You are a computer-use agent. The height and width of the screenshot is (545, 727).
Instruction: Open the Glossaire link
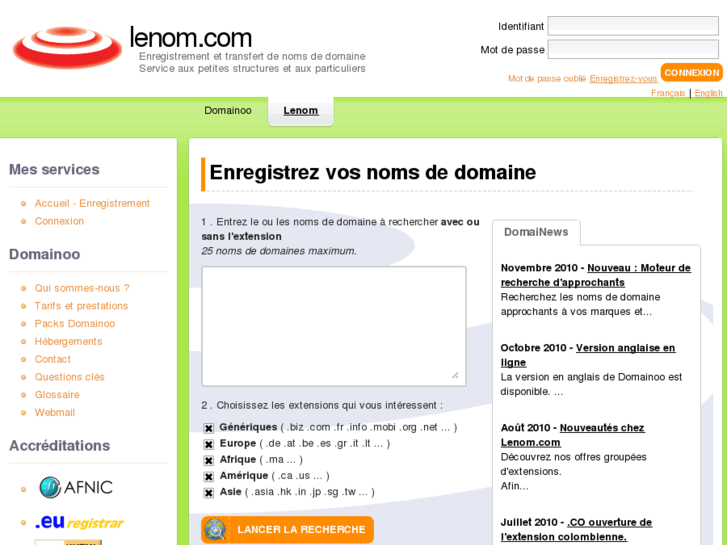click(57, 395)
